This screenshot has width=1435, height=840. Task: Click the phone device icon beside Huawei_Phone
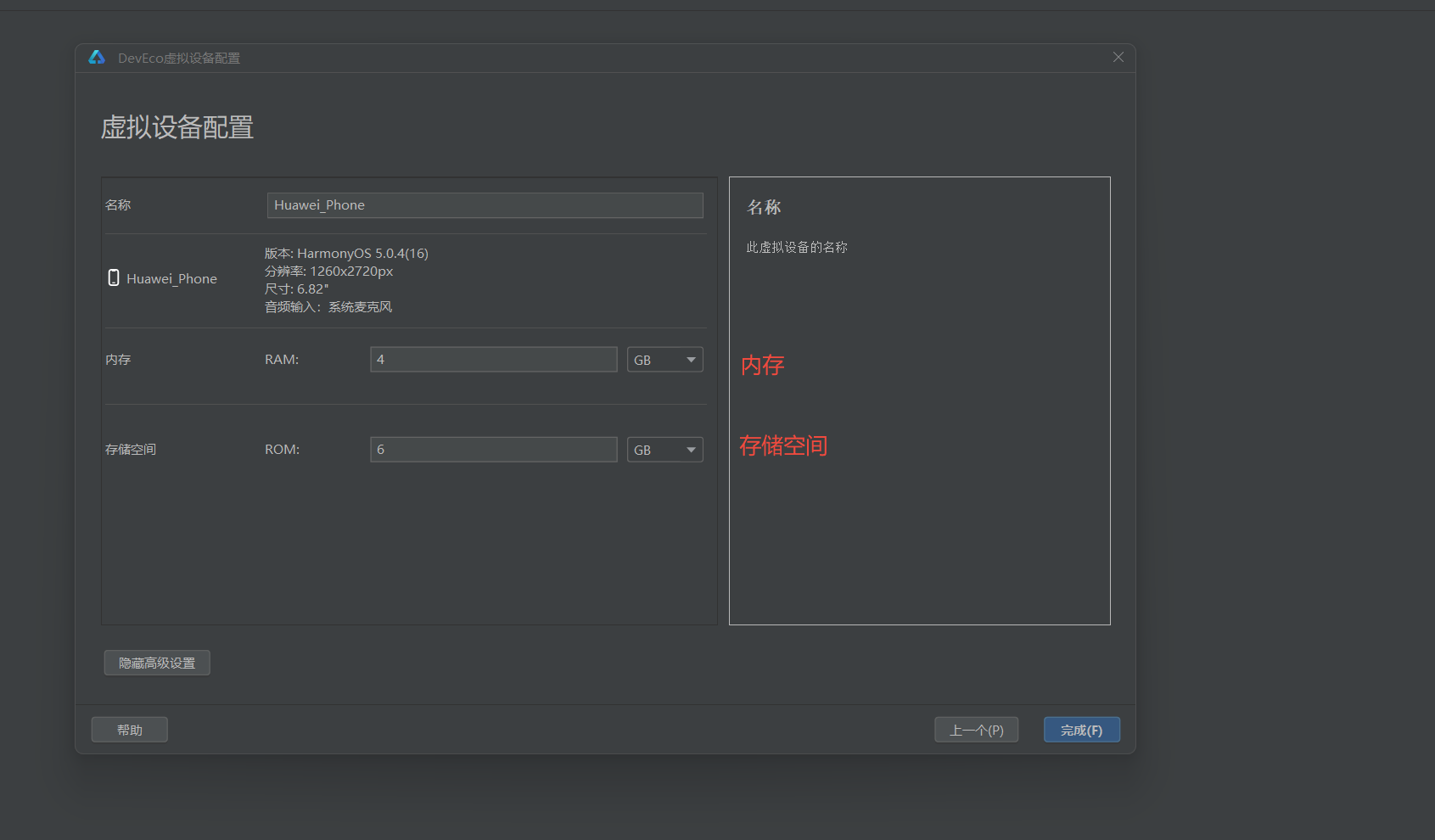114,277
